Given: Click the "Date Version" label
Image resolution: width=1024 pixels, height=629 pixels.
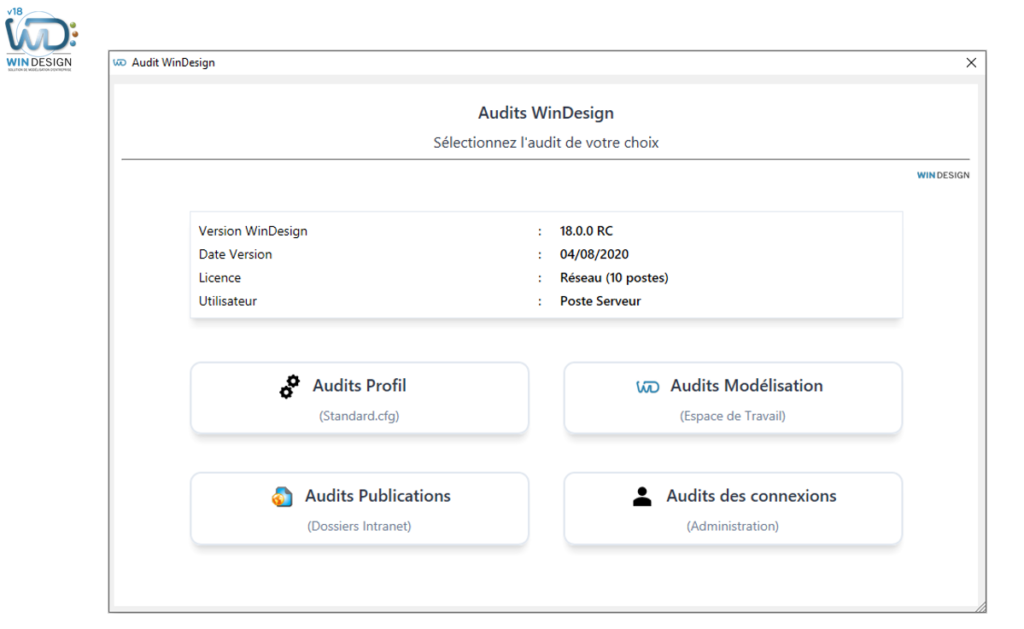Looking at the screenshot, I should coord(235,255).
